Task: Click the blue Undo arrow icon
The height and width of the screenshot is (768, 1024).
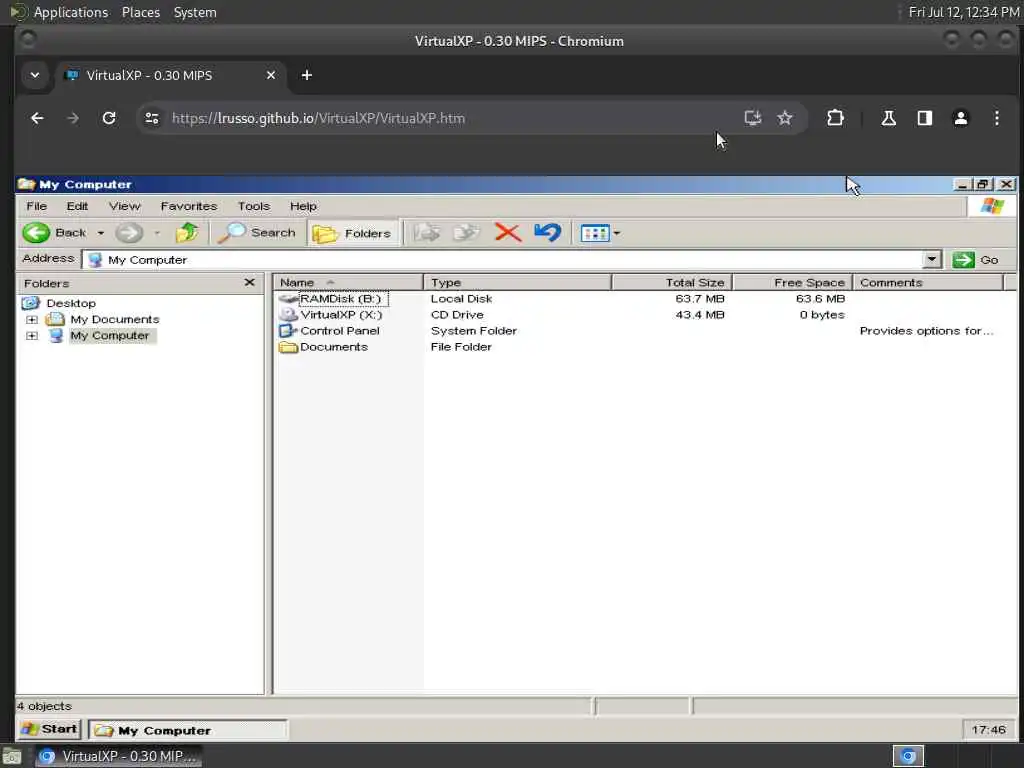Action: click(547, 232)
